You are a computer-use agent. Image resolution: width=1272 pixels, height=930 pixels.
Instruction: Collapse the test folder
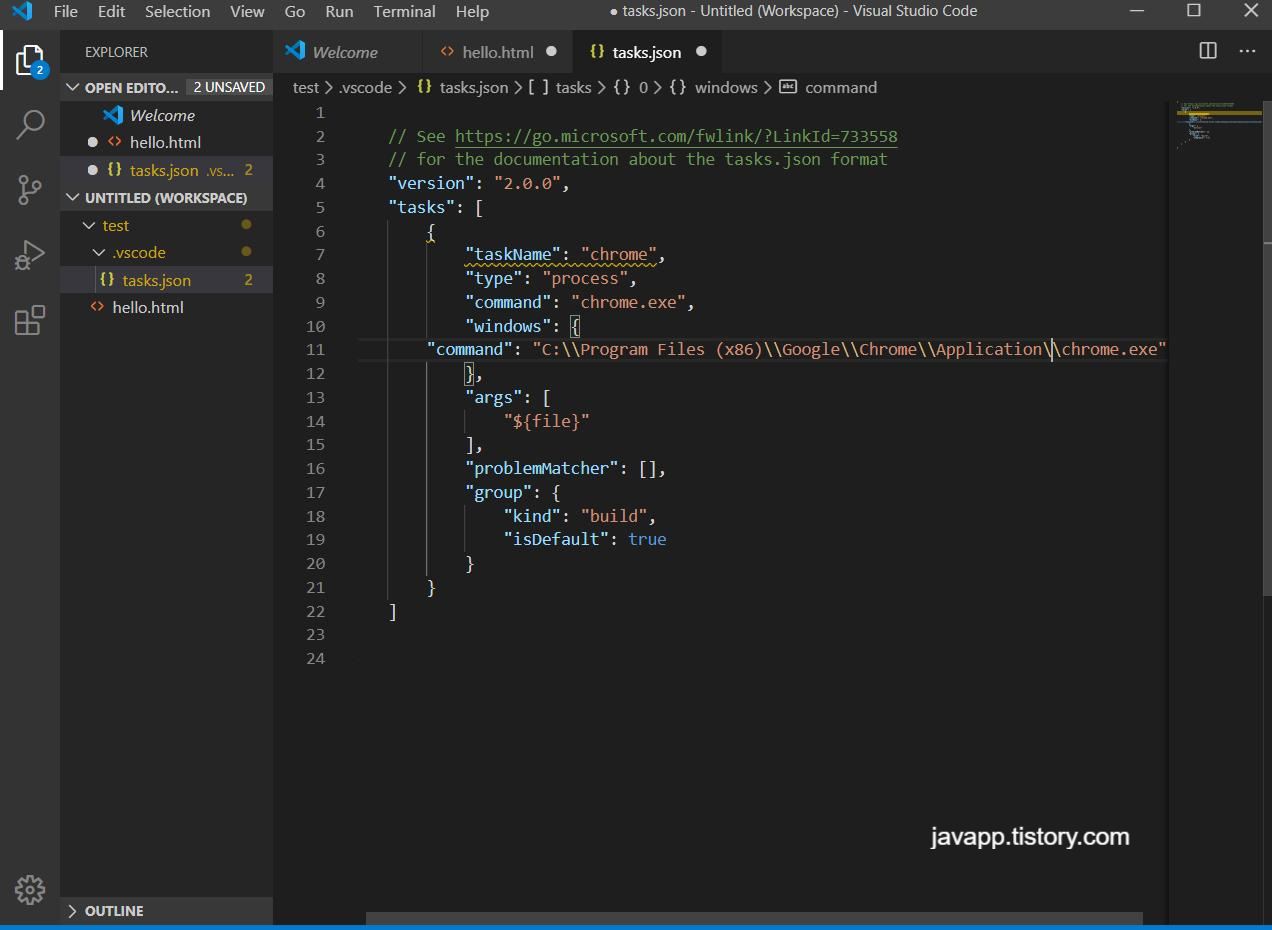(89, 226)
